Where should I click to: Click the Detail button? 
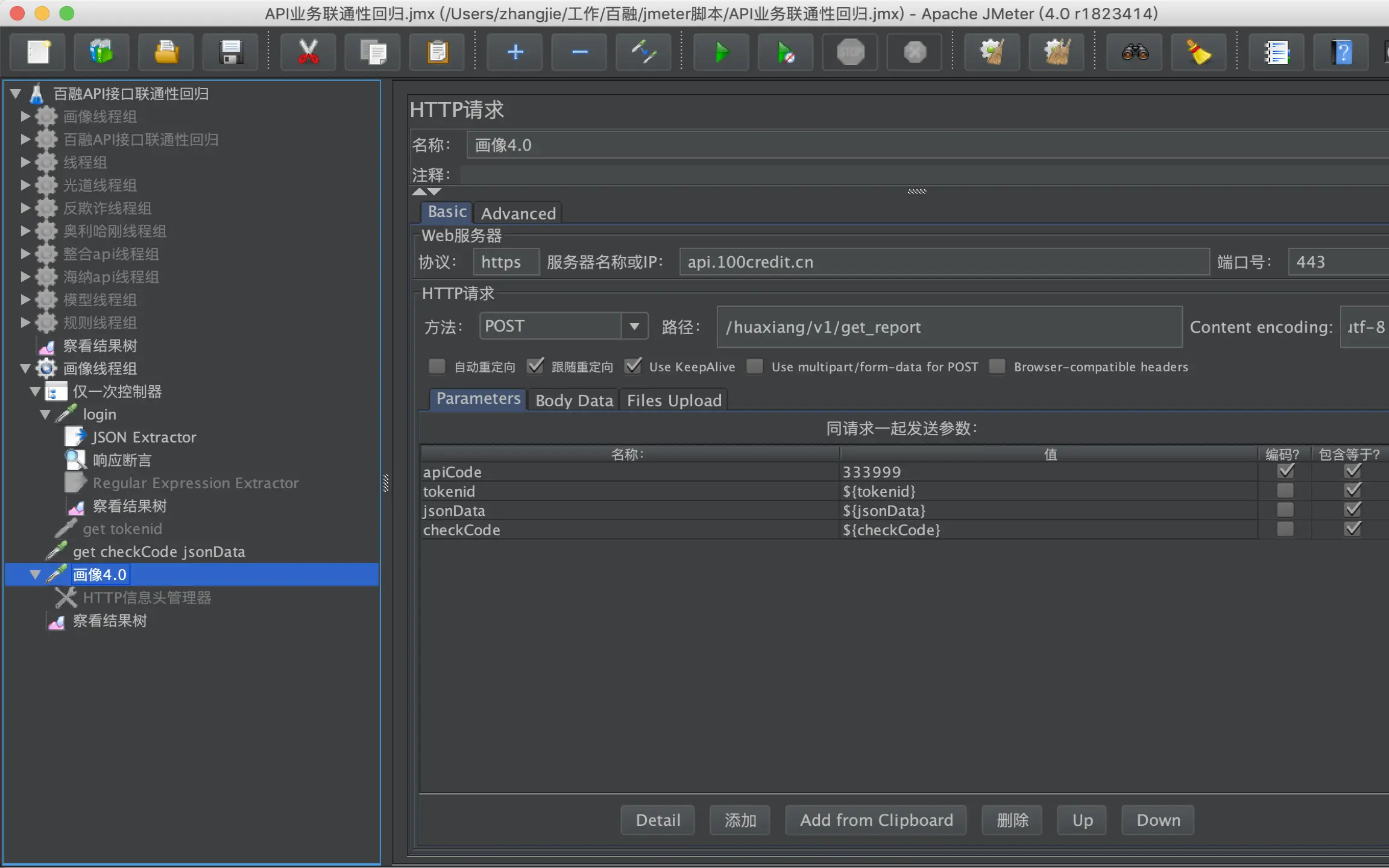tap(658, 820)
